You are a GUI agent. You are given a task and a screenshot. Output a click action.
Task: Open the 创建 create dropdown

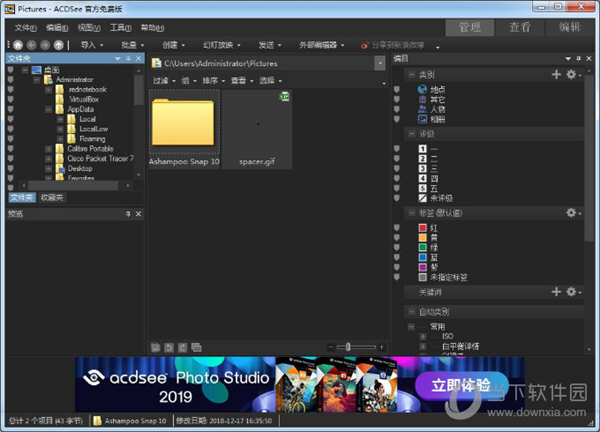tap(173, 45)
